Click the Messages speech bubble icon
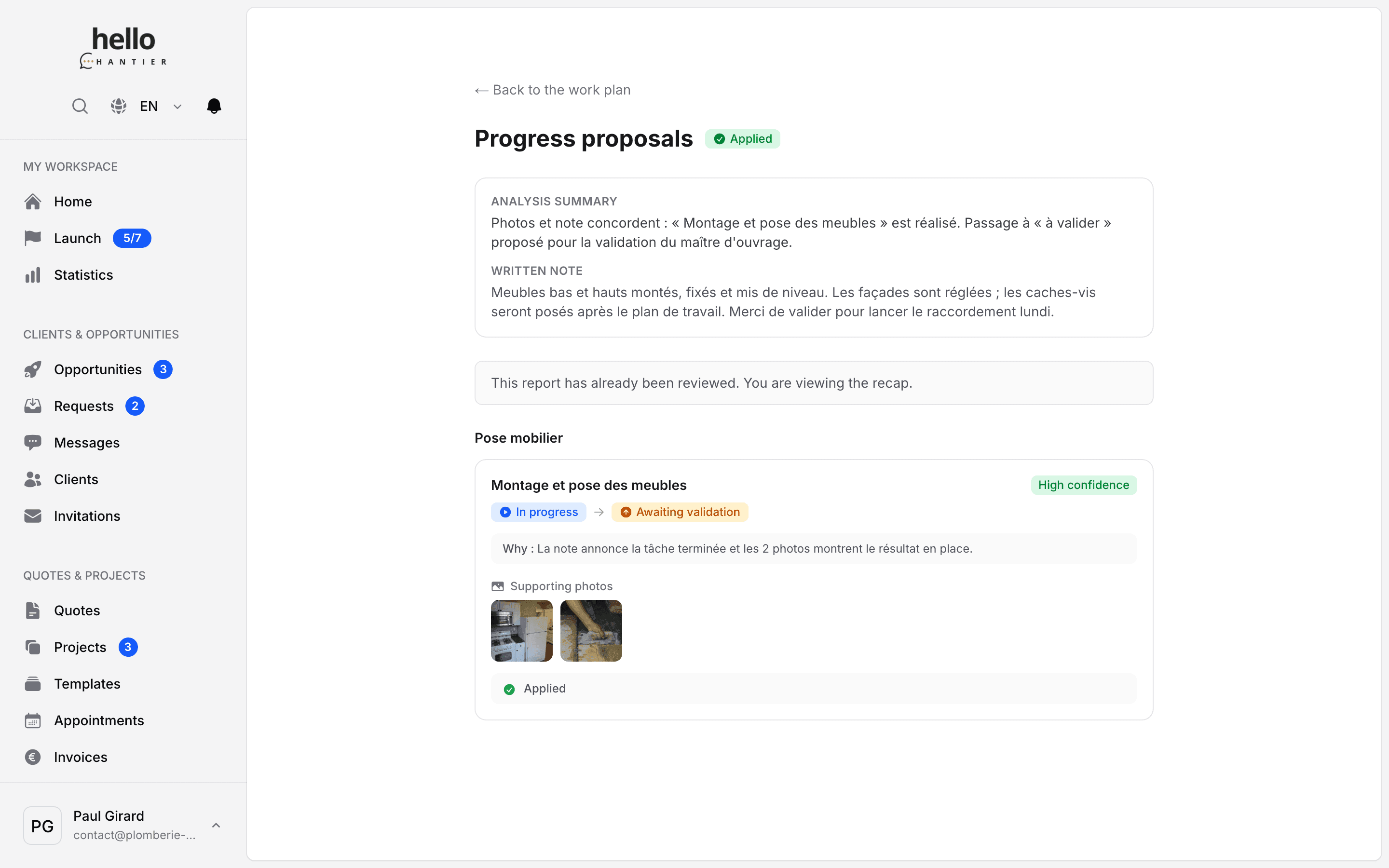 pos(33,443)
